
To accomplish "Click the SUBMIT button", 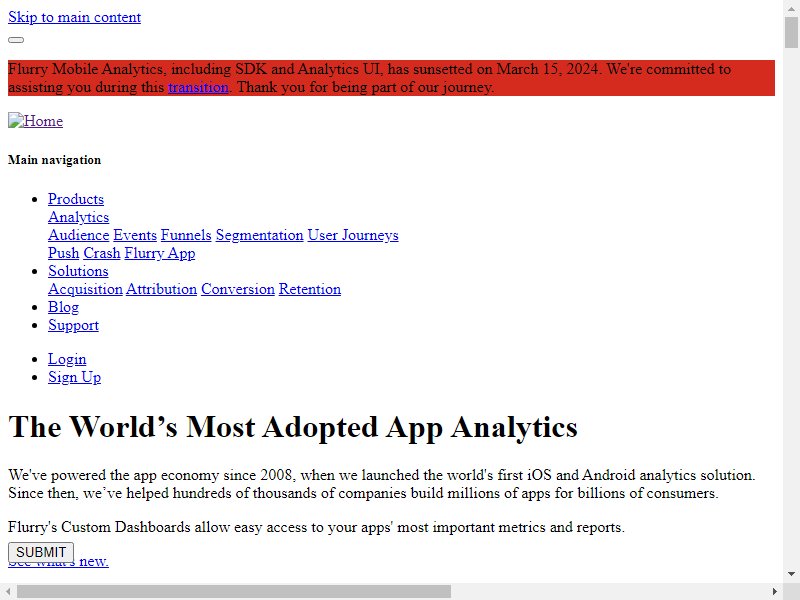I will (41, 553).
